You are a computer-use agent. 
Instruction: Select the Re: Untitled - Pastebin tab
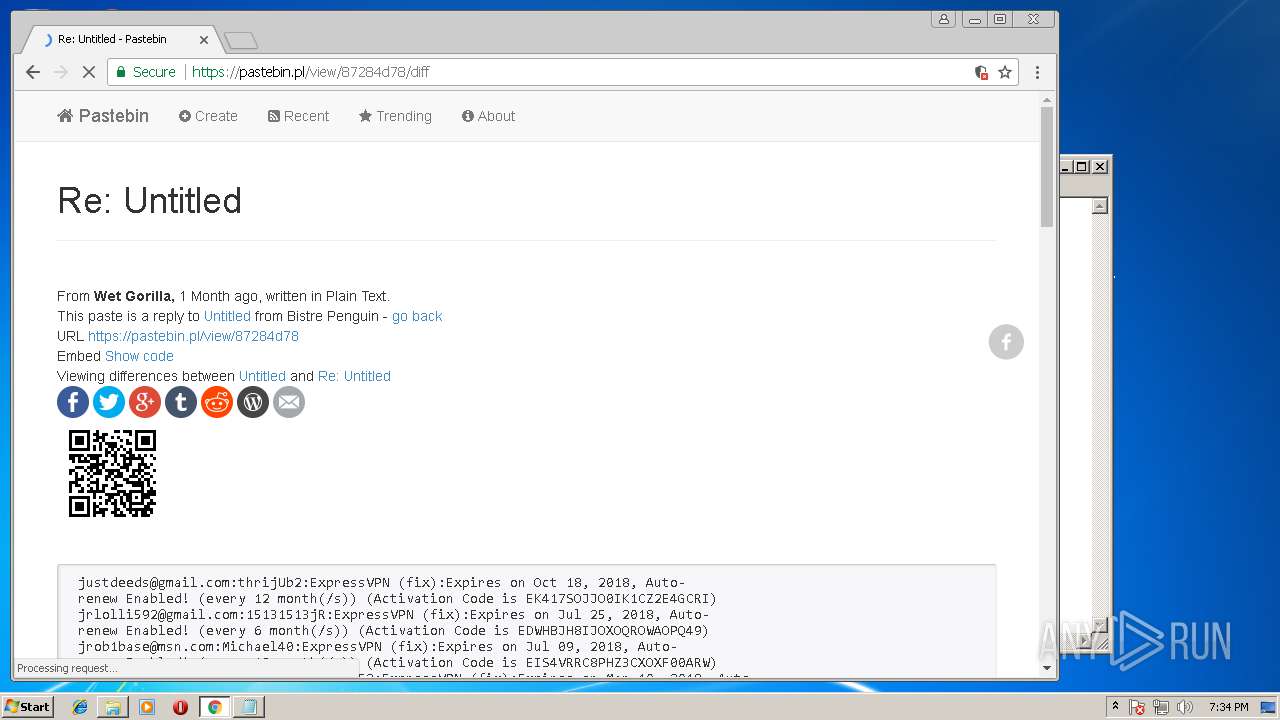tap(120, 39)
